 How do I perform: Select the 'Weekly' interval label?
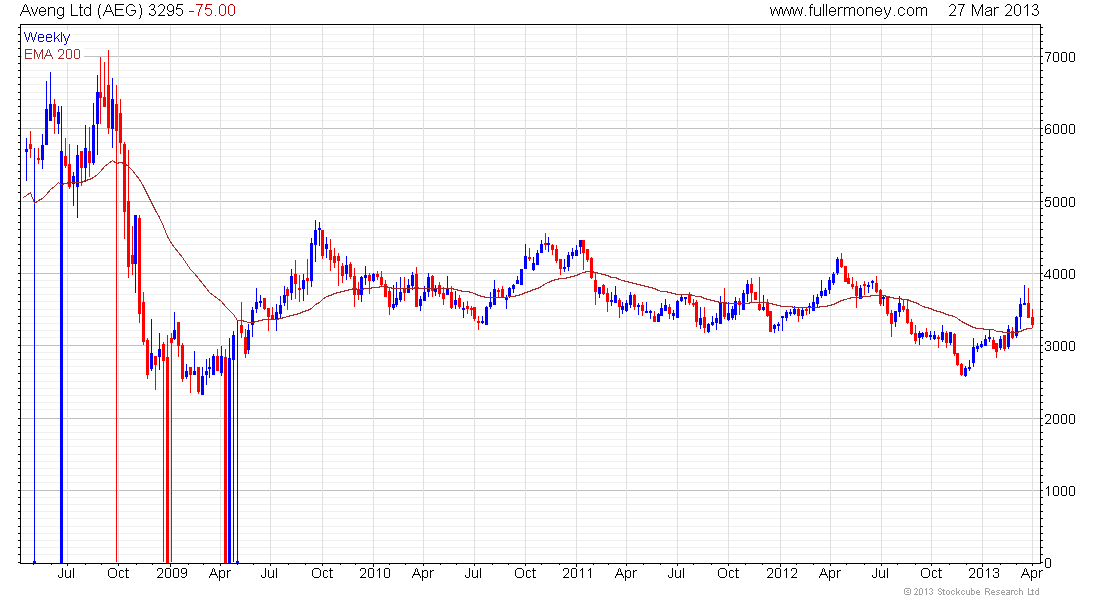pos(47,37)
